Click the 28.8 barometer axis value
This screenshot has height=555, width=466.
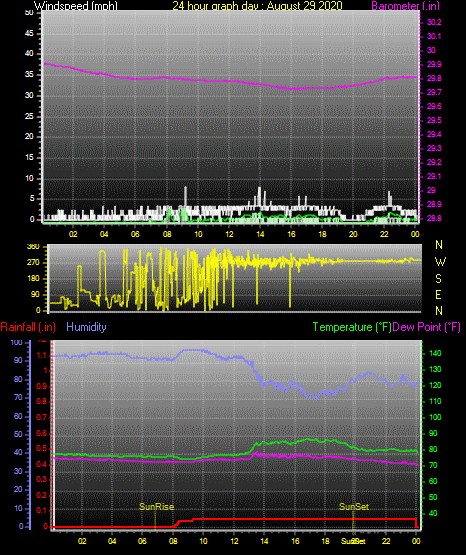[434, 218]
